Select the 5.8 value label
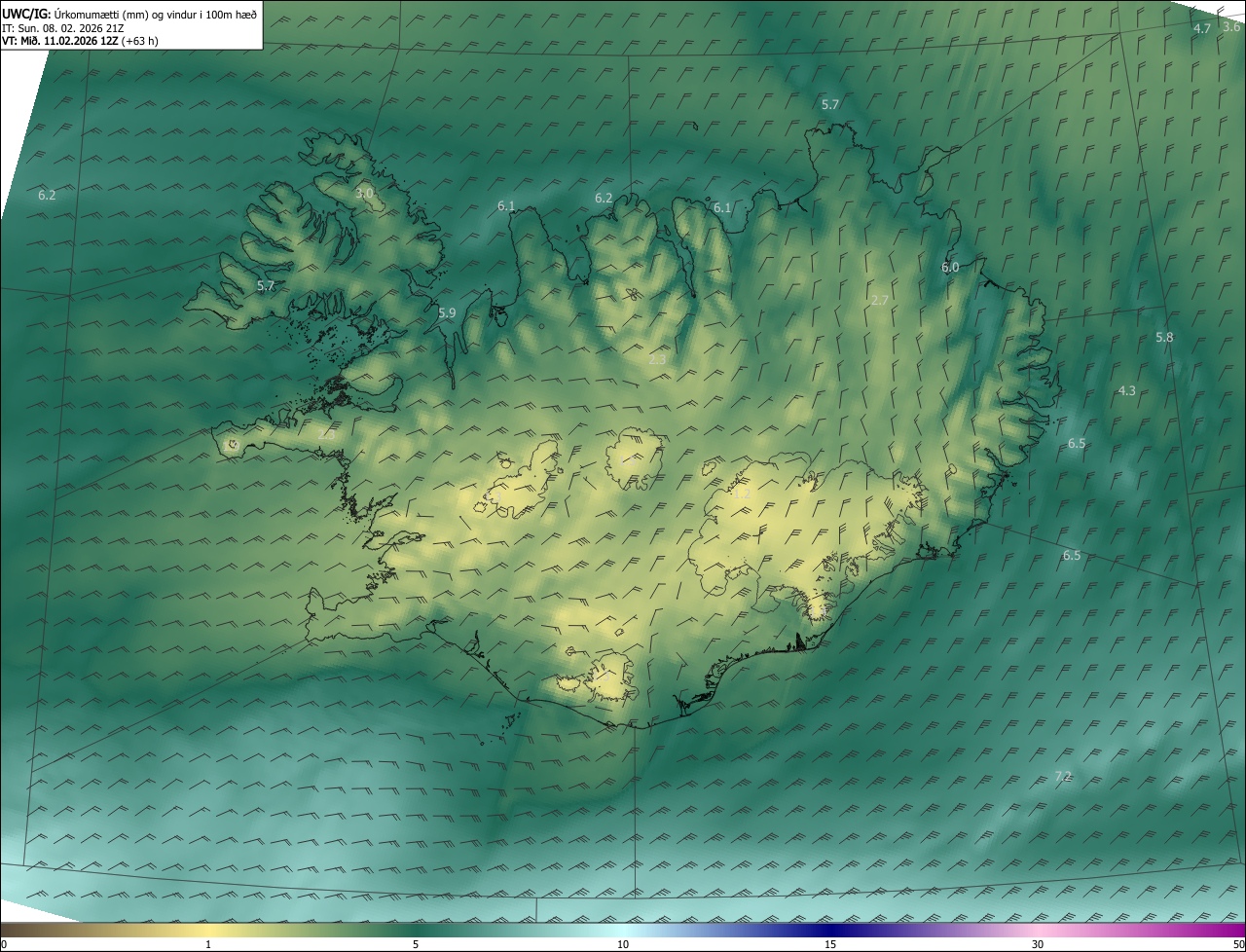This screenshot has height=952, width=1246. coord(1164,337)
